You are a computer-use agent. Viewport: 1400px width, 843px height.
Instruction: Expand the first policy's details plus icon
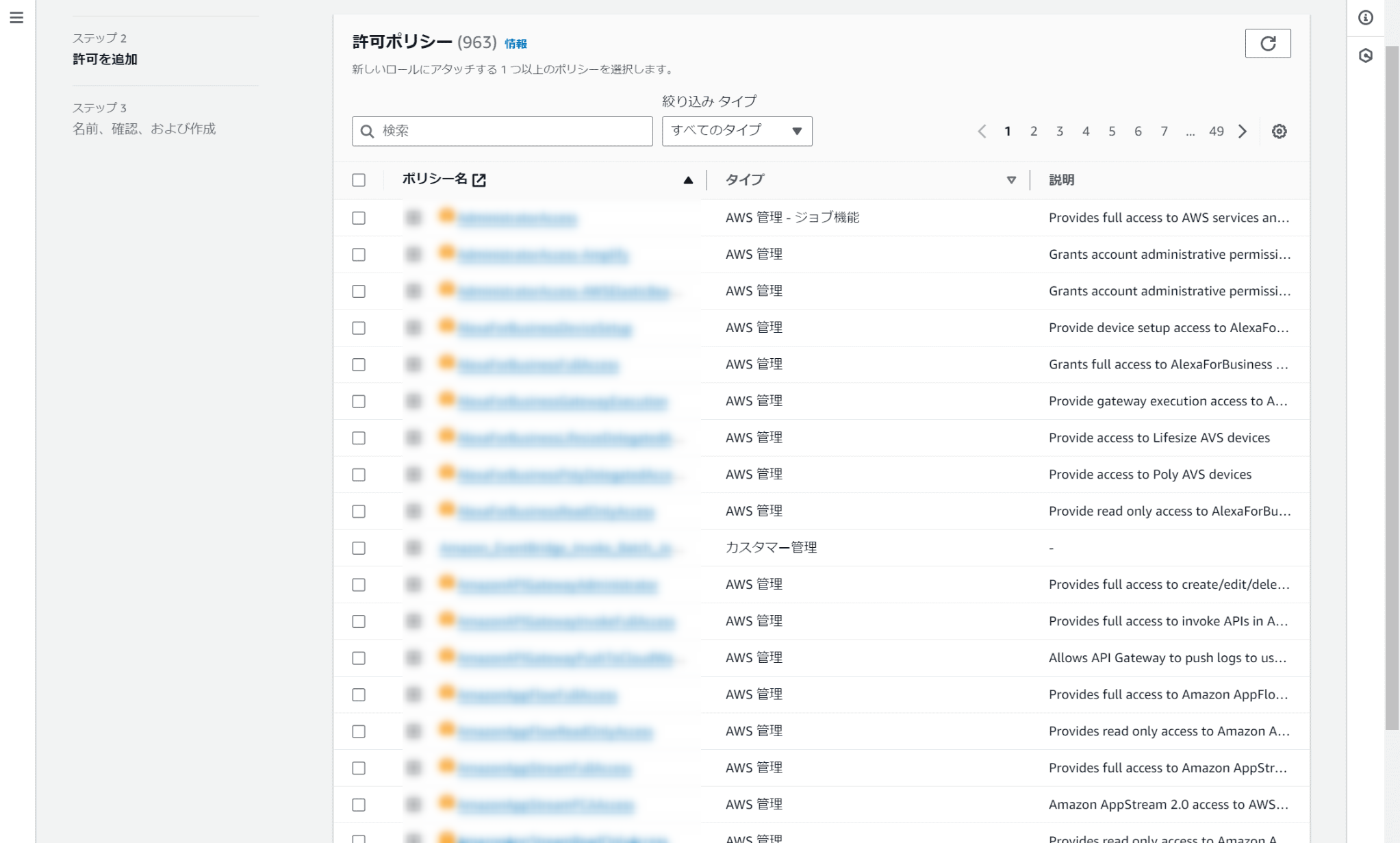(x=412, y=218)
